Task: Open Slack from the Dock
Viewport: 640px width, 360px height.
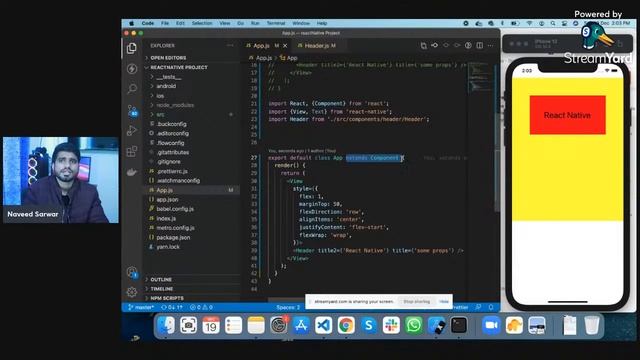Action: [x=391, y=325]
